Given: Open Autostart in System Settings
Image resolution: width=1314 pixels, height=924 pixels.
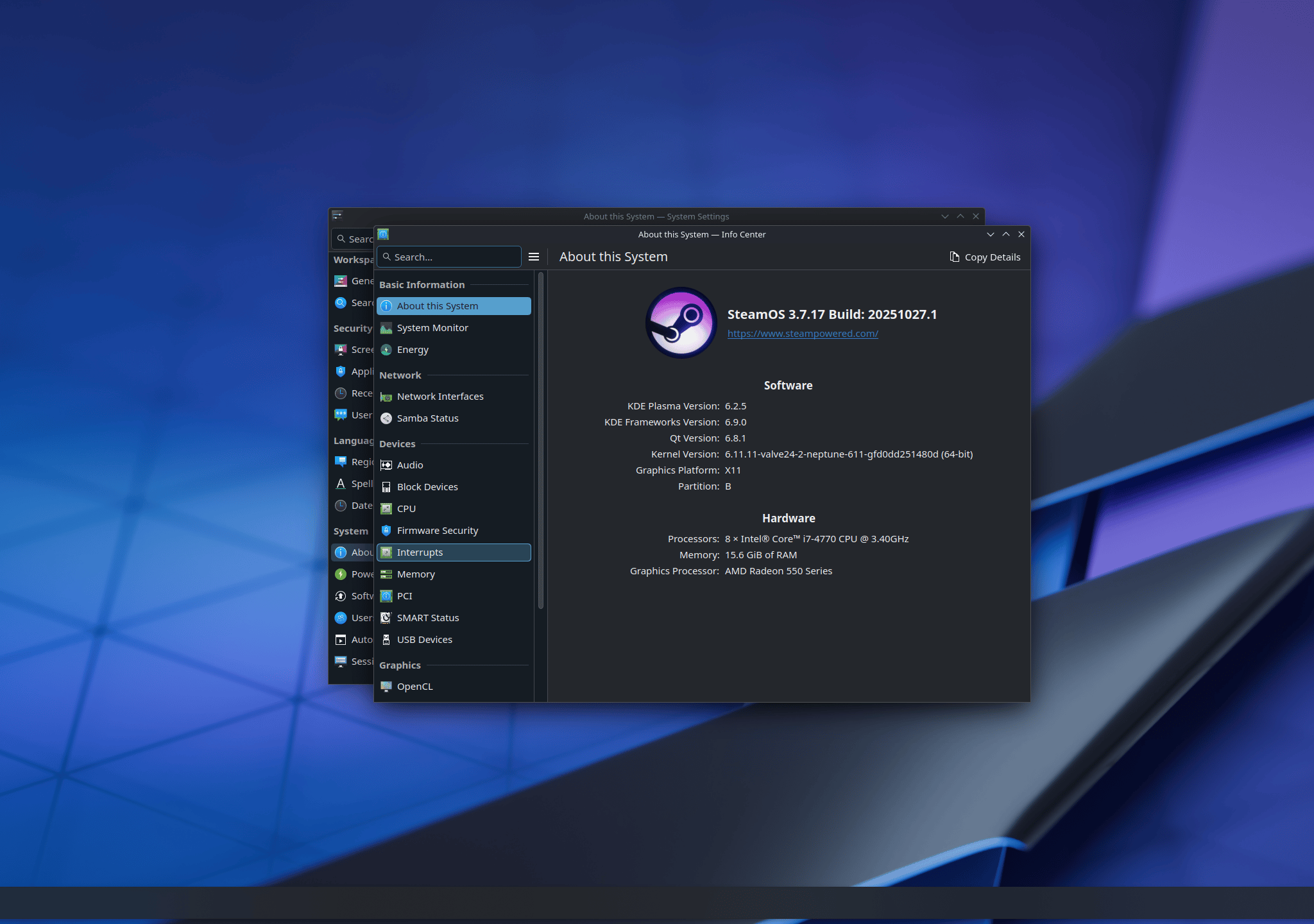Looking at the screenshot, I should (x=353, y=640).
